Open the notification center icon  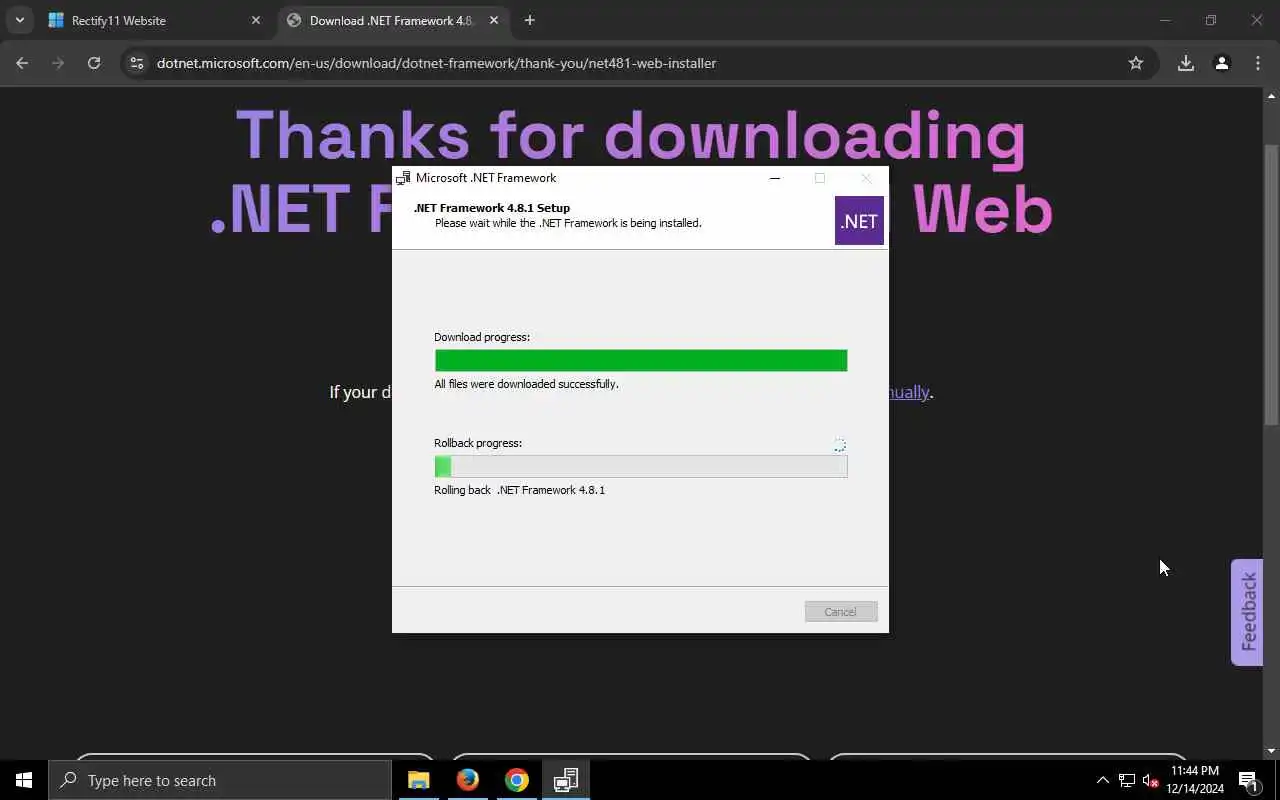pyautogui.click(x=1248, y=780)
